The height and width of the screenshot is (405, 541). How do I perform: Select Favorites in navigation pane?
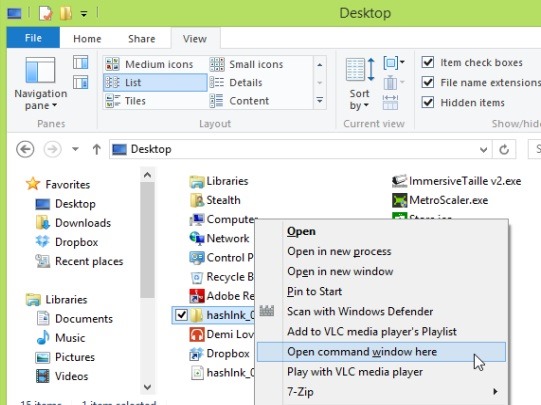coord(58,184)
